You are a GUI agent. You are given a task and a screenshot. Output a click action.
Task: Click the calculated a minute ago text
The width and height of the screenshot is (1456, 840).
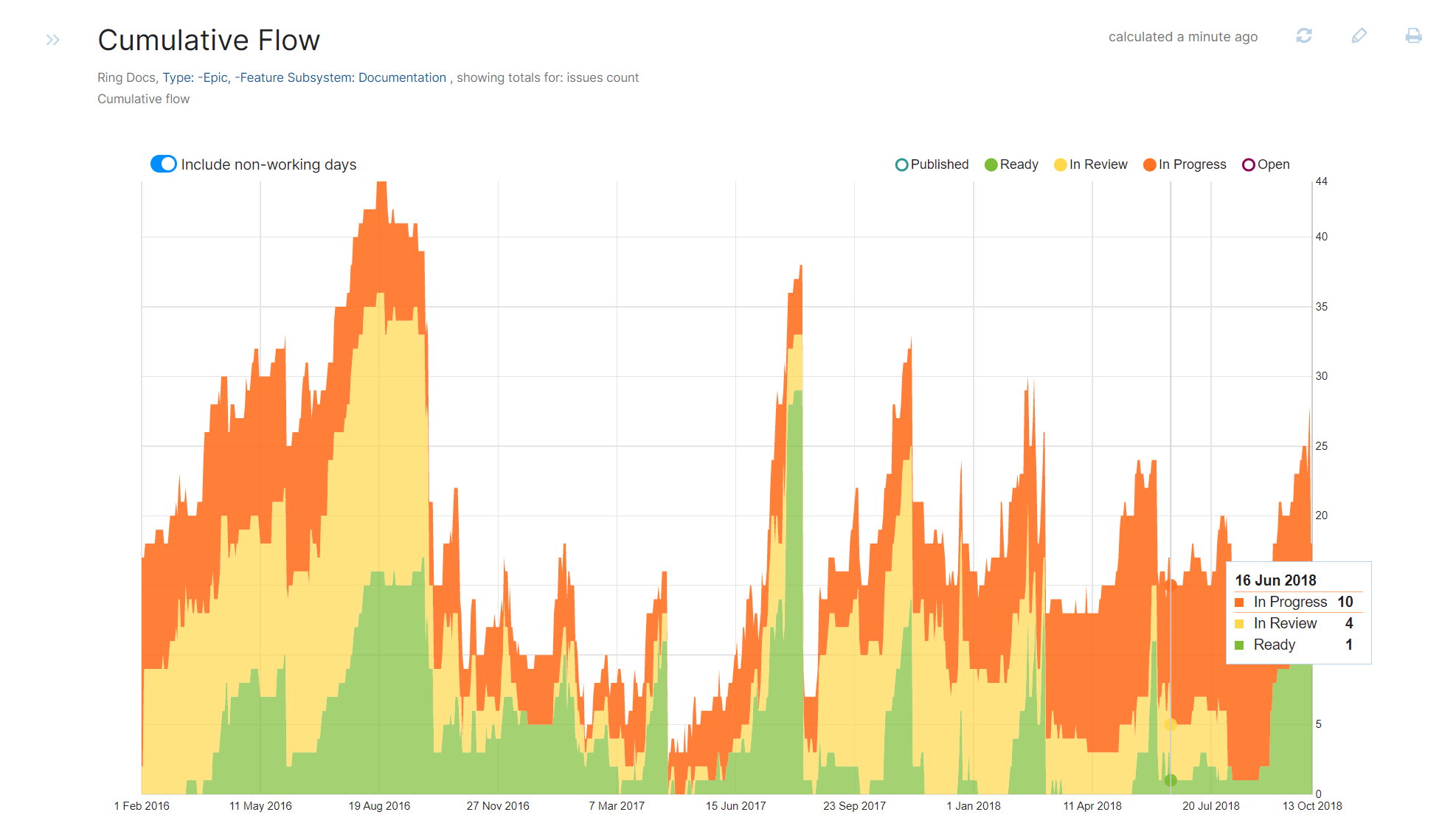tap(1182, 37)
